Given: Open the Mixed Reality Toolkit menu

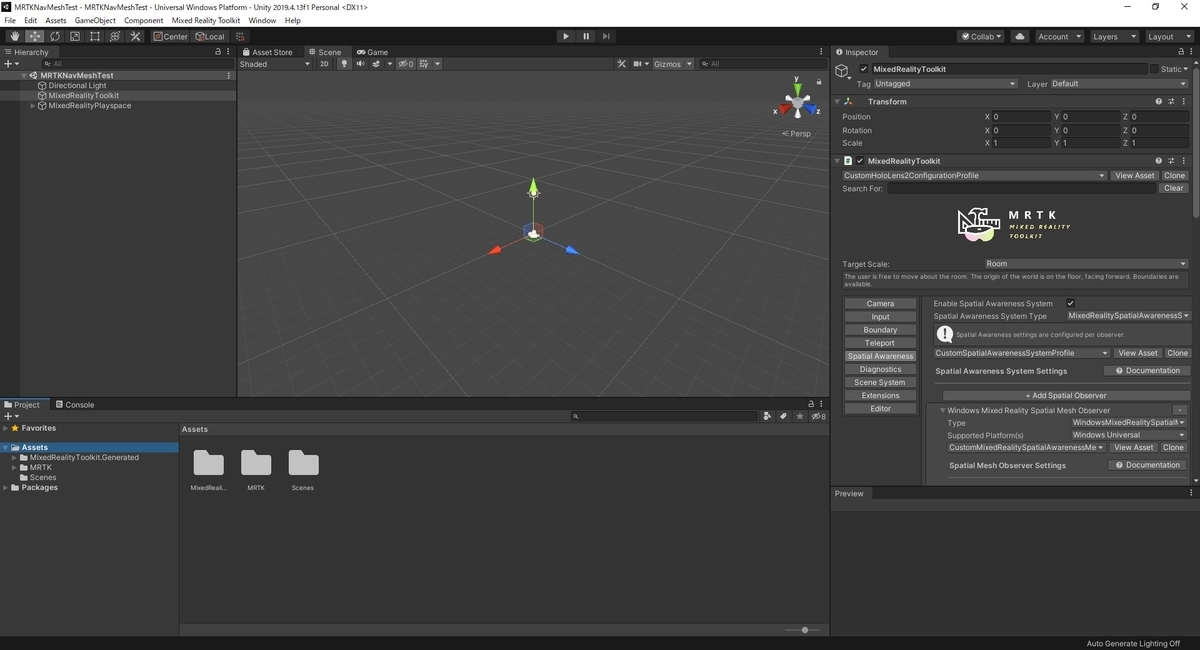Looking at the screenshot, I should 207,20.
